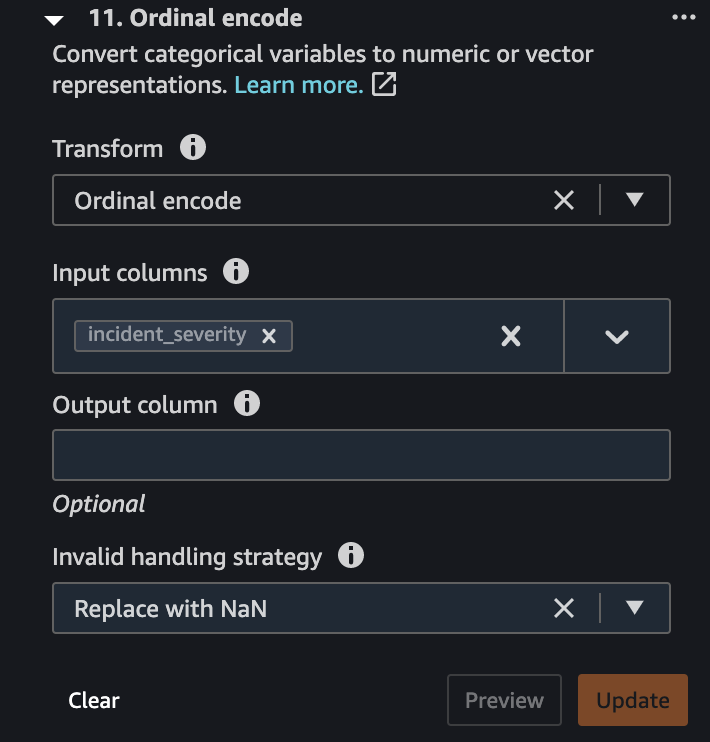The image size is (710, 742).
Task: Remove the incident_severity column tag
Action: point(269,336)
